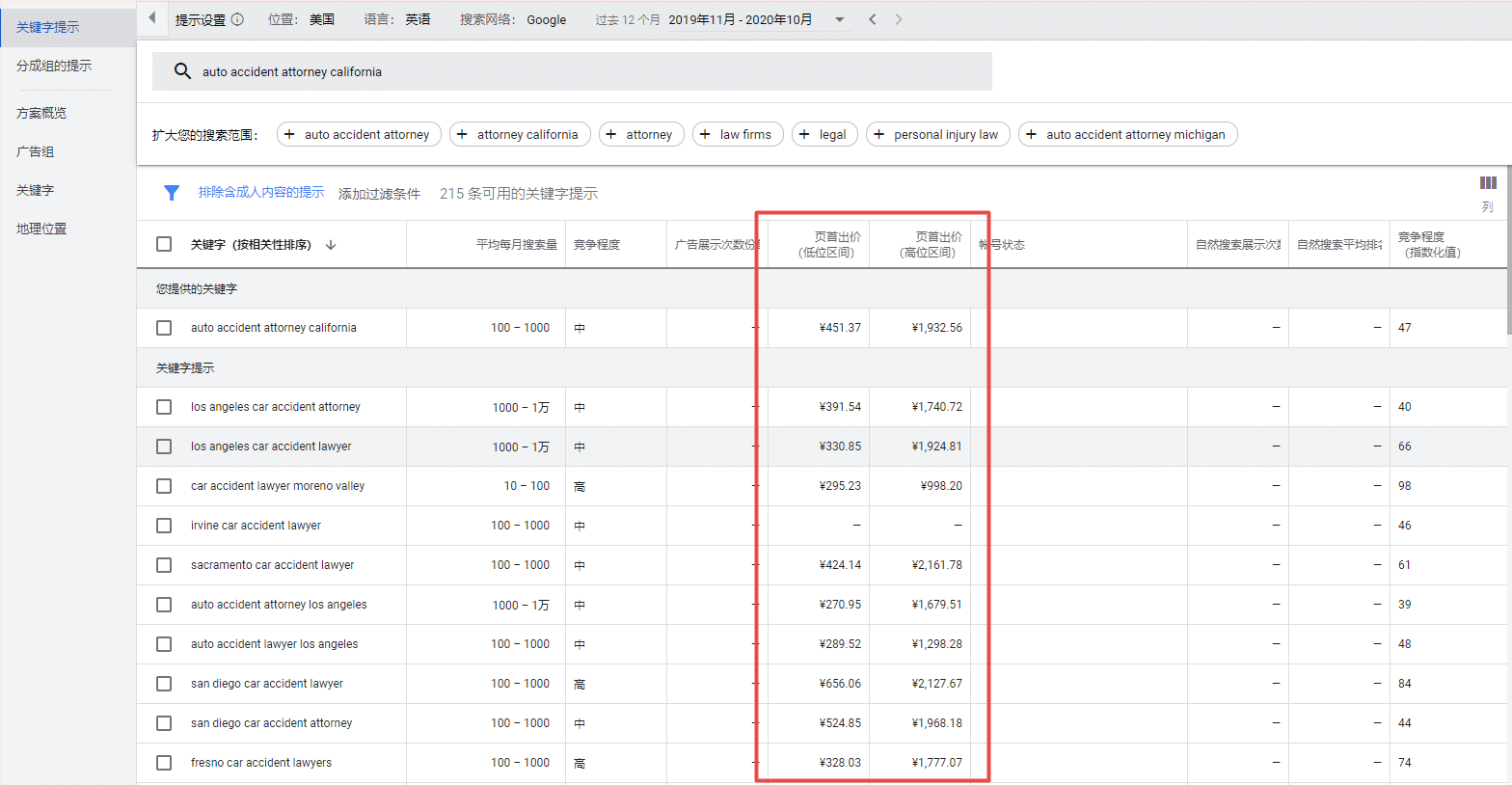1512x785 pixels.
Task: Click the 排除含成人内容的提示 filter link
Action: point(261,193)
